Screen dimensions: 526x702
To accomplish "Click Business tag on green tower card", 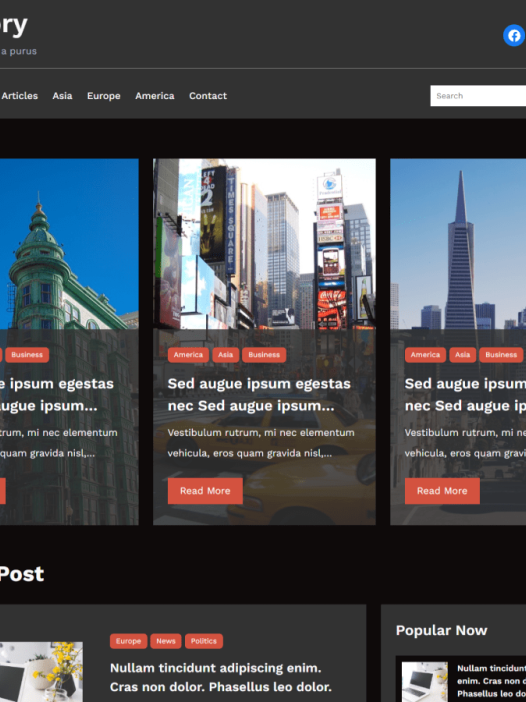I will (27, 355).
